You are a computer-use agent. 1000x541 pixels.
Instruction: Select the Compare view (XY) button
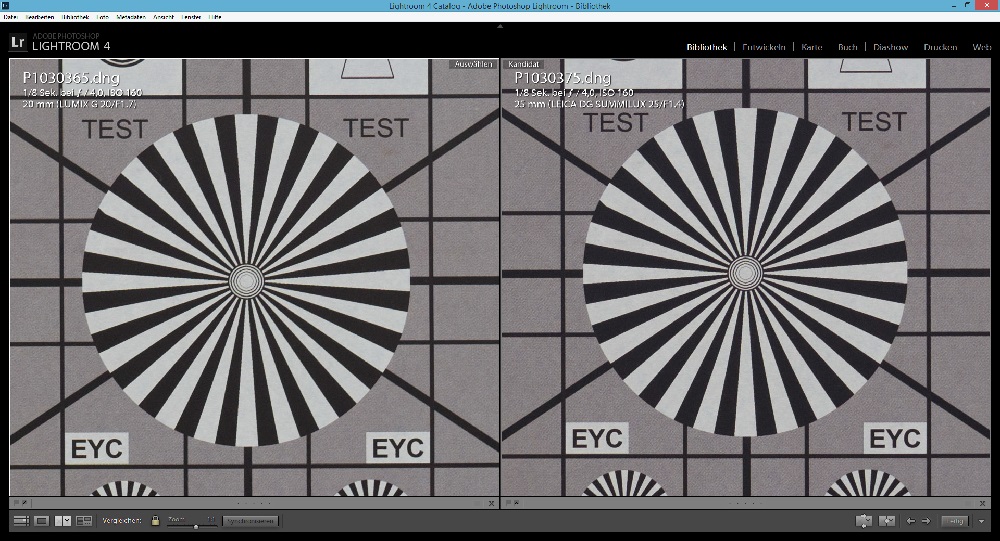click(62, 521)
